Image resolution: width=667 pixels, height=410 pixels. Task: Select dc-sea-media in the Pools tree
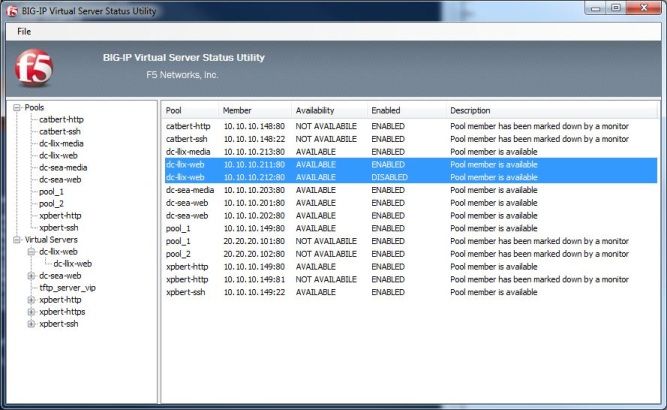63,168
